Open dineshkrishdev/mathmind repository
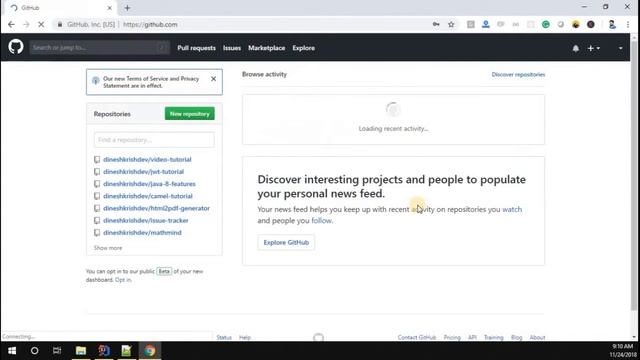The height and width of the screenshot is (360, 640). [x=142, y=233]
